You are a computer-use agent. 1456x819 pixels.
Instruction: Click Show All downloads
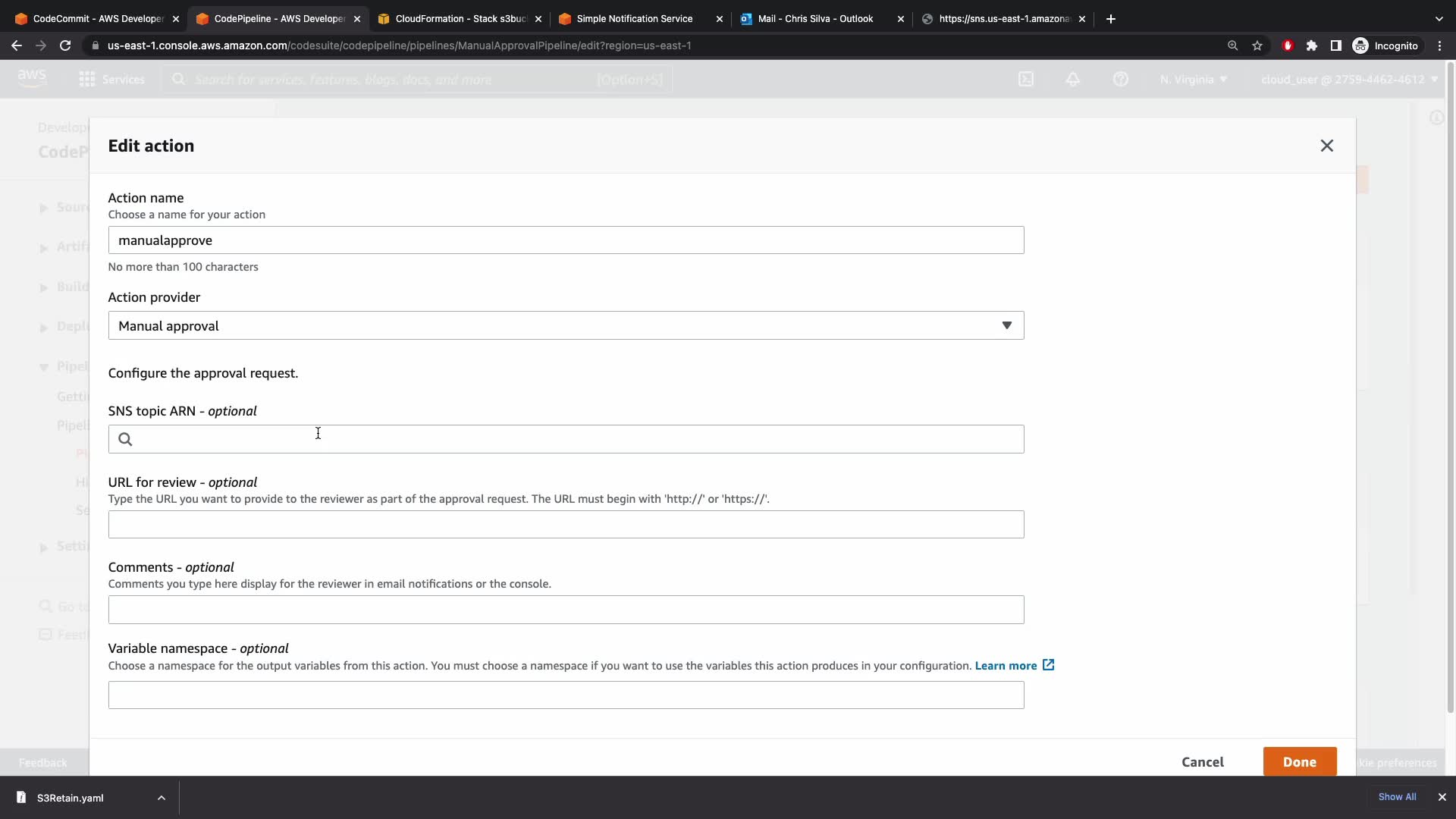click(1397, 797)
